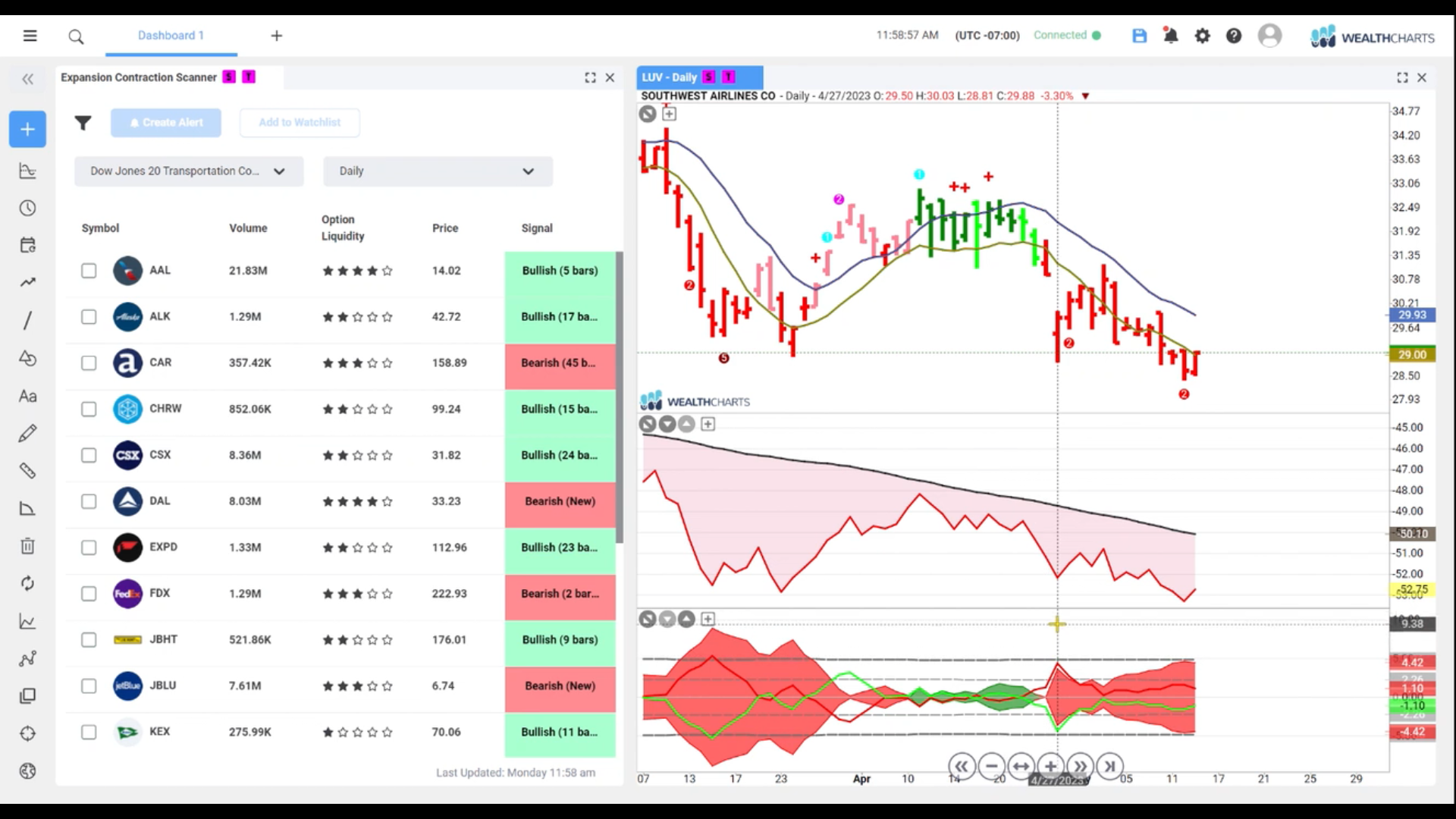Image resolution: width=1456 pixels, height=819 pixels.
Task: Click the AAL Bullish (5 bars) signal
Action: (560, 271)
